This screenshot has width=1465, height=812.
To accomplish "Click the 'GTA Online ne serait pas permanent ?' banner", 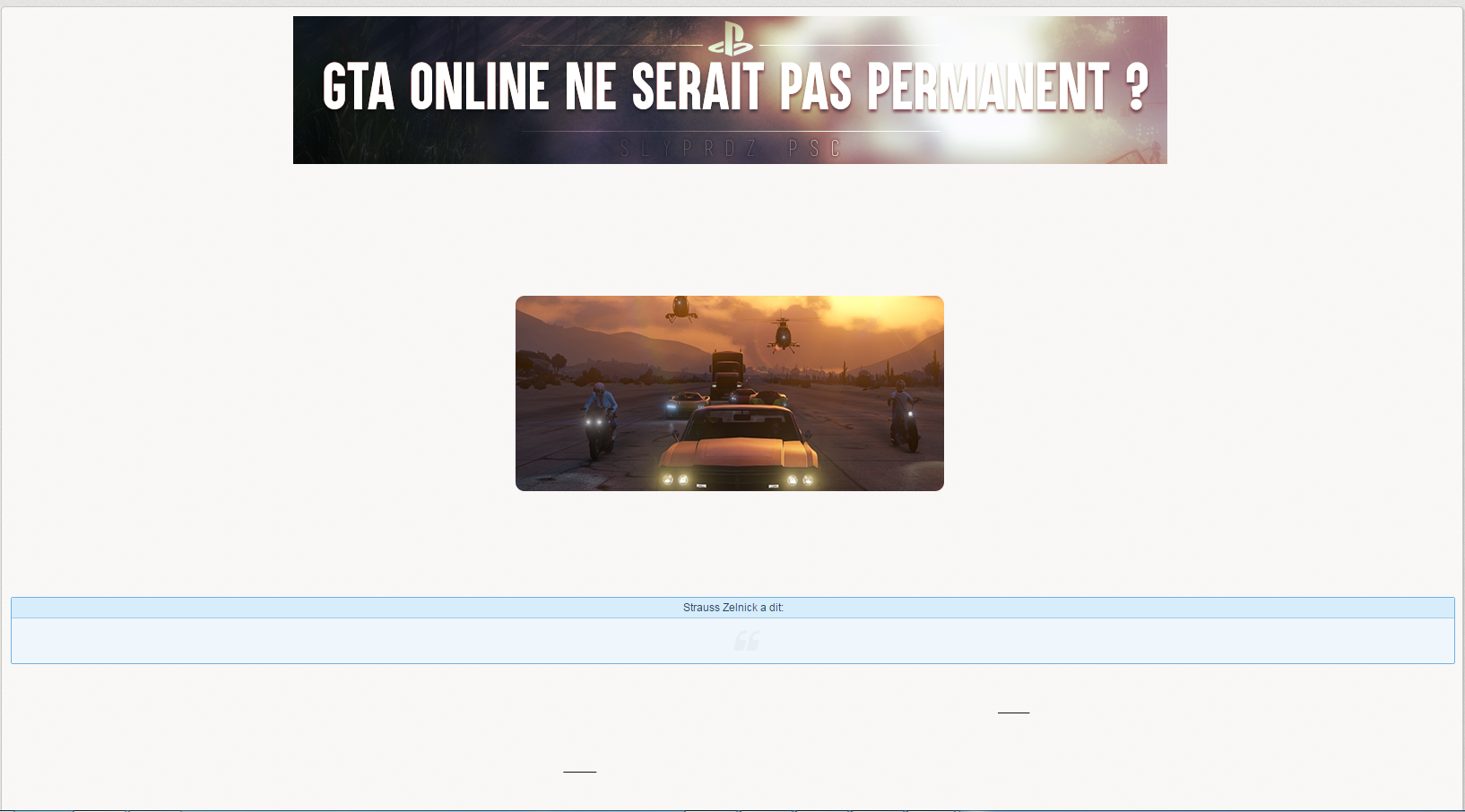I will pyautogui.click(x=730, y=90).
